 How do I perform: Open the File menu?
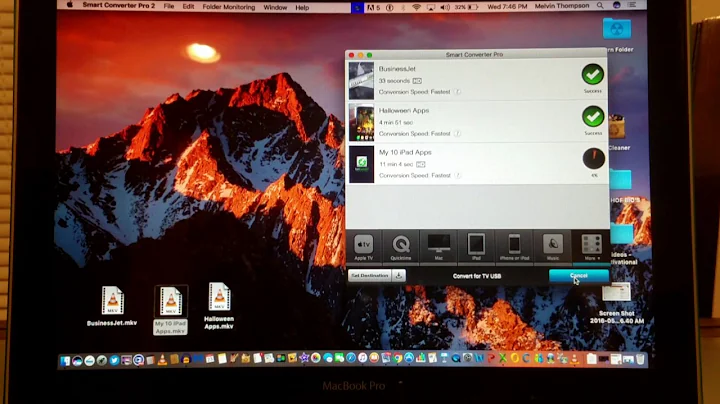click(169, 7)
